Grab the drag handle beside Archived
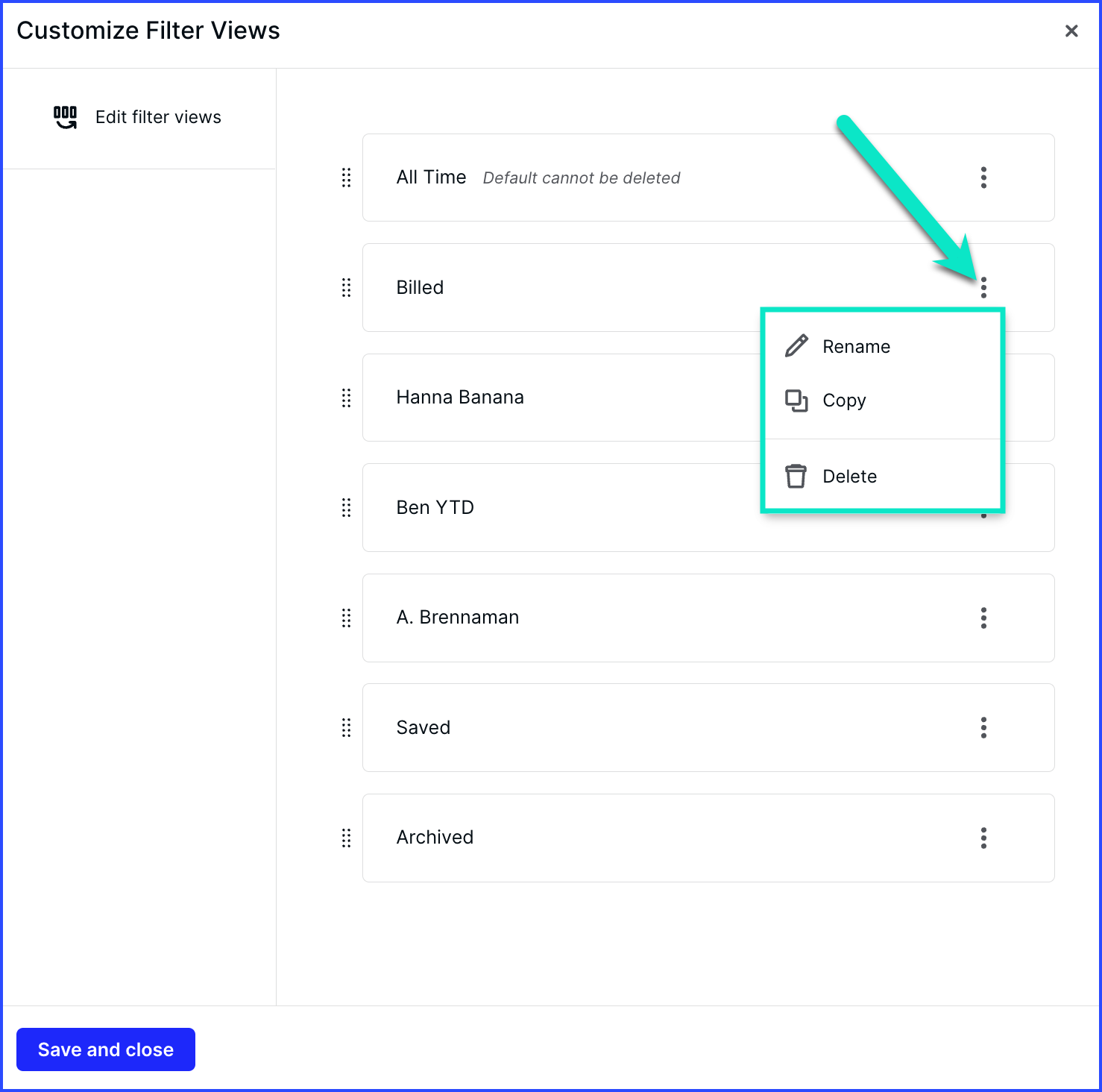1102x1092 pixels. [x=346, y=838]
